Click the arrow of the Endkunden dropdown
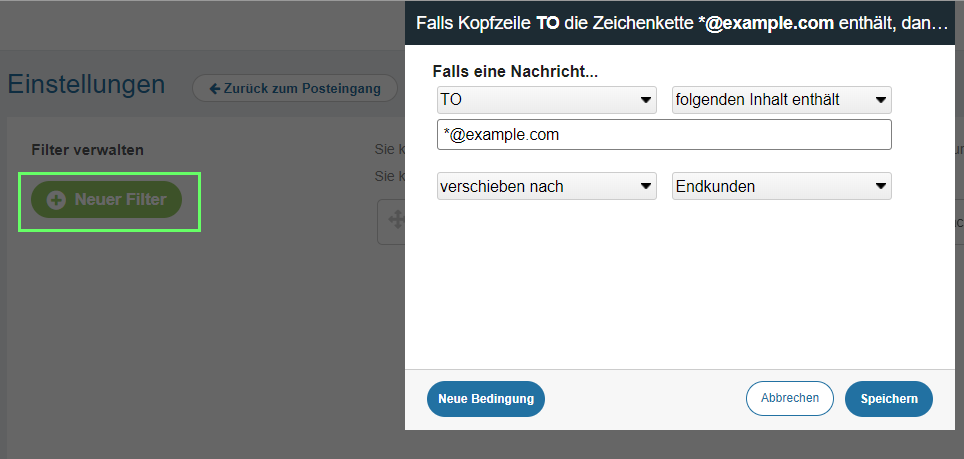 [x=880, y=186]
